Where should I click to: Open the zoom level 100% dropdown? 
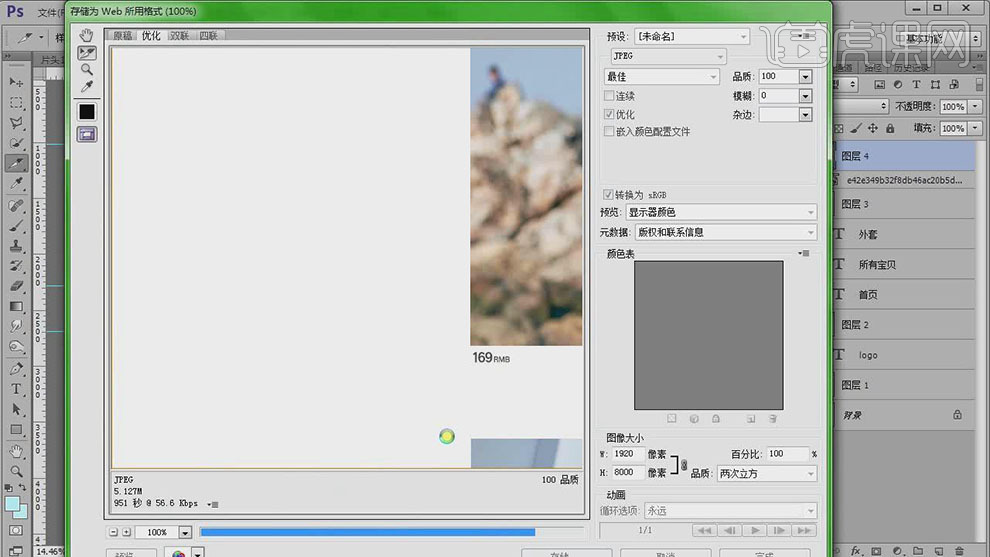[185, 532]
